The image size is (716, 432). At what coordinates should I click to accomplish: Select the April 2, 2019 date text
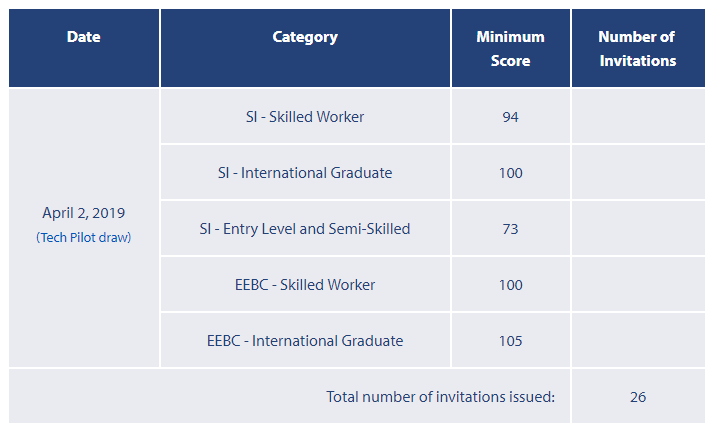(x=84, y=213)
